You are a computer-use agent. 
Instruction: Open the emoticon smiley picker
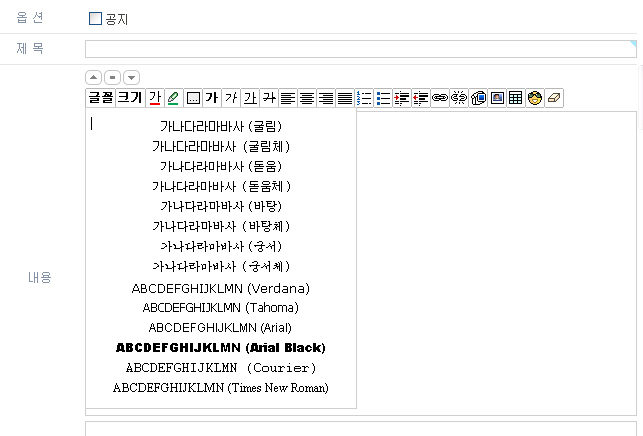(x=535, y=98)
